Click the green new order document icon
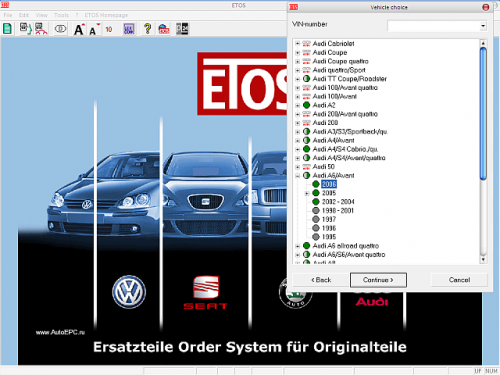The width and height of the screenshot is (500, 375). (x=7, y=29)
